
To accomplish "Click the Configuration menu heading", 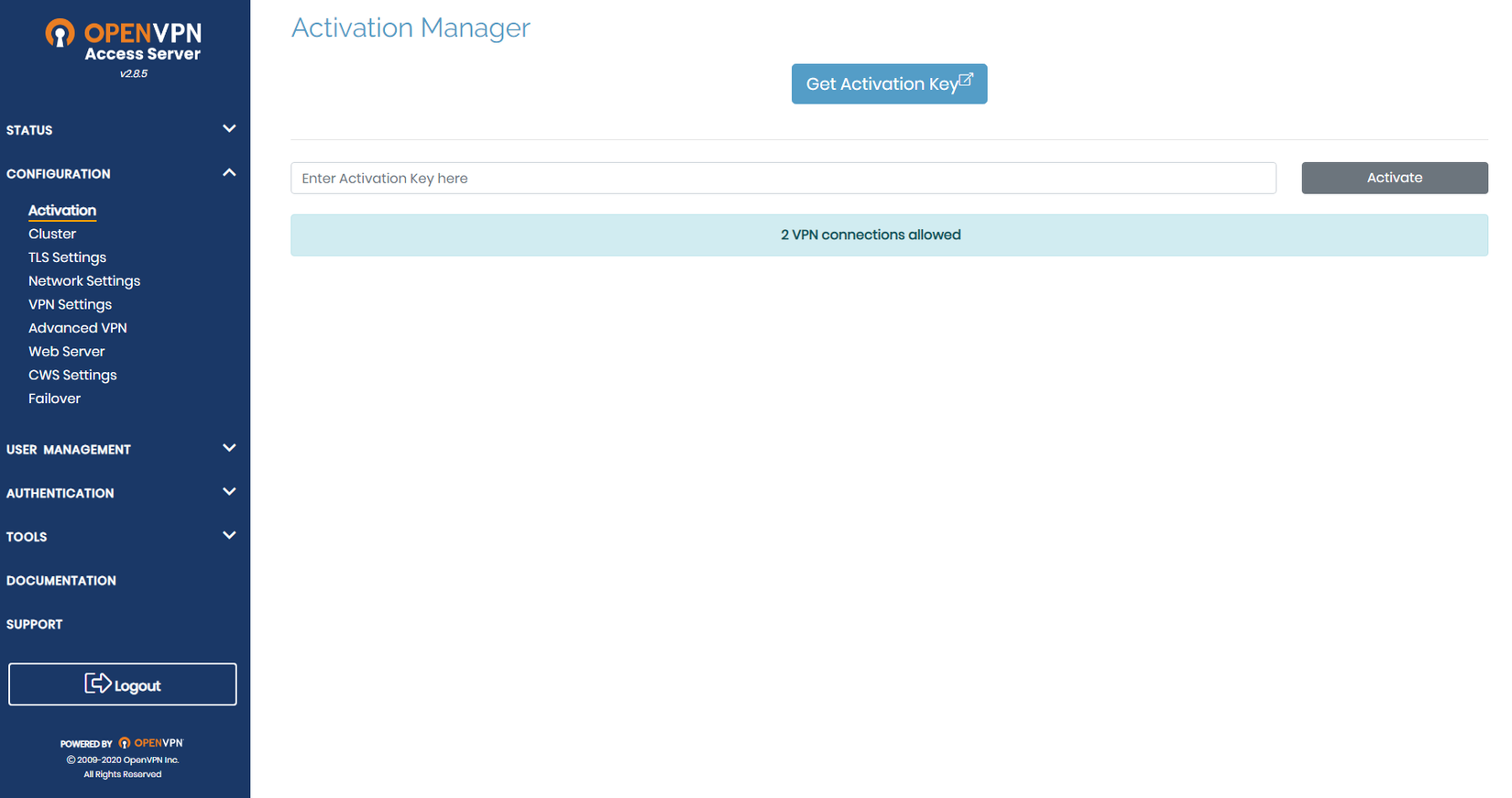I will [58, 174].
